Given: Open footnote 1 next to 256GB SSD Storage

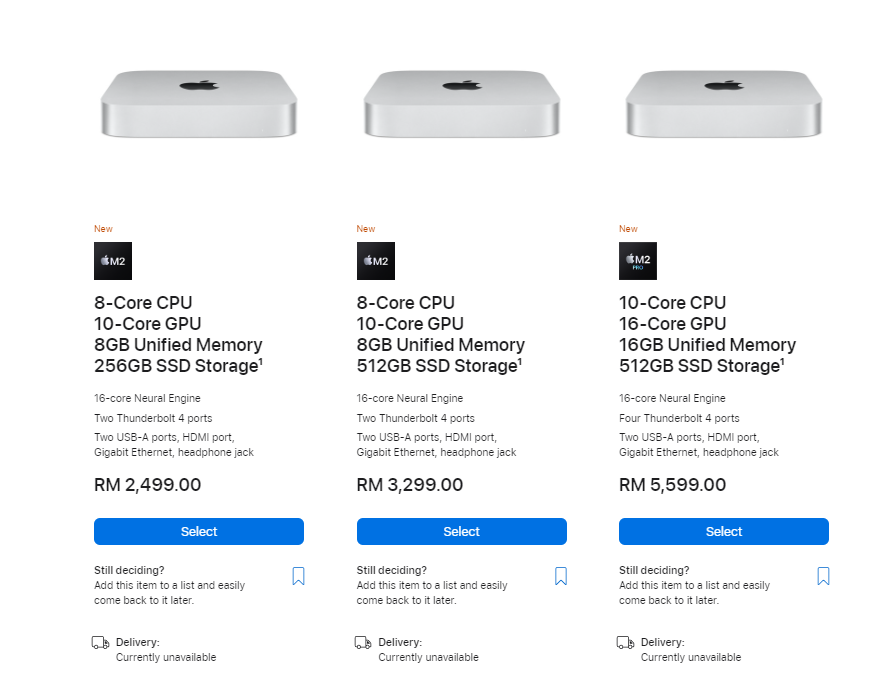Looking at the screenshot, I should pos(261,361).
